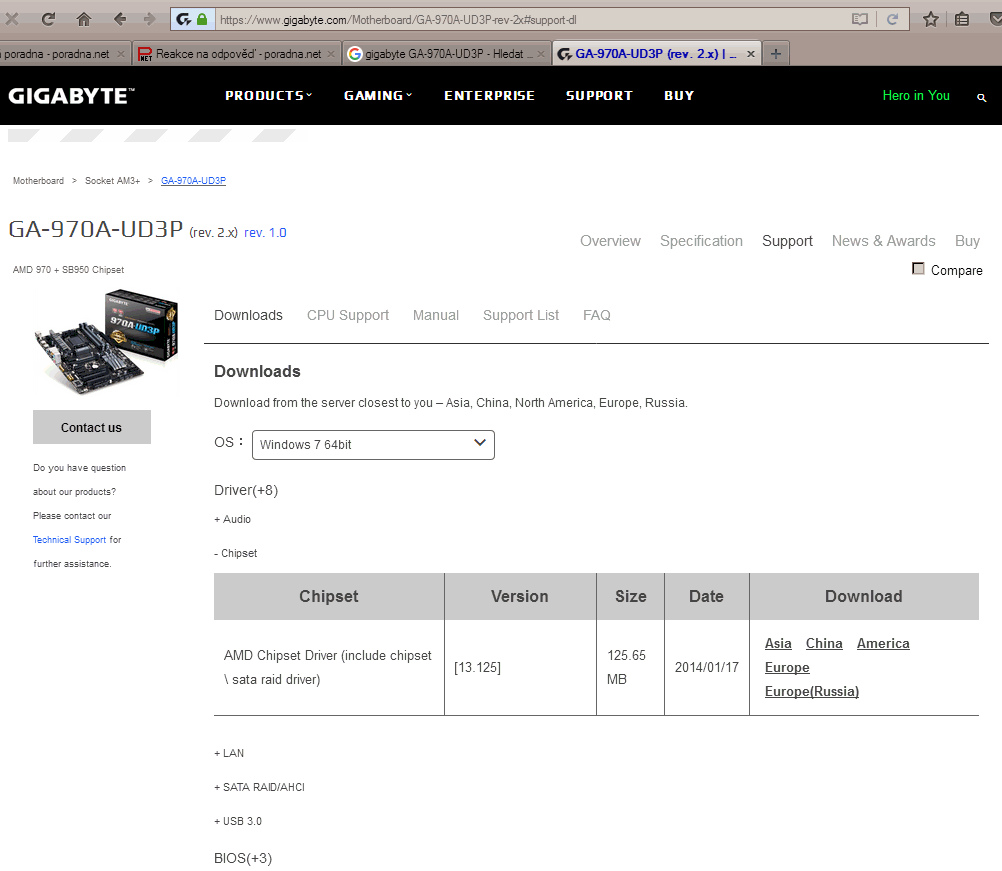Screen dimensions: 1002x871
Task: Click the 2014/01/17 date cell
Action: tap(707, 668)
